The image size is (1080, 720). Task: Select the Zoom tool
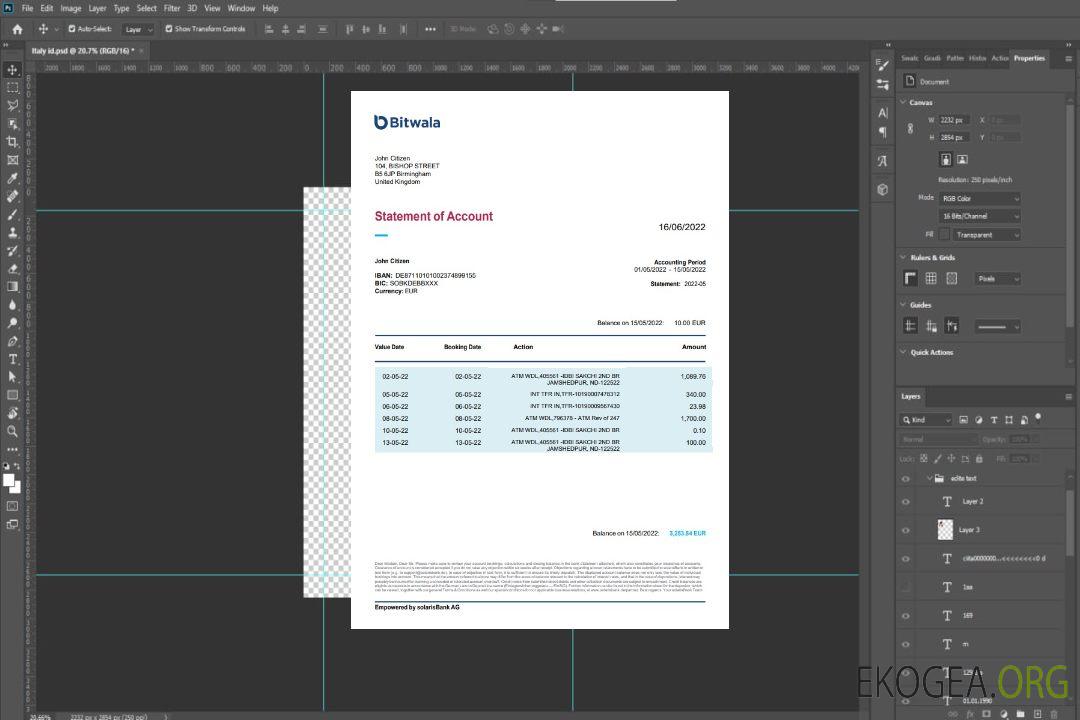(12, 431)
